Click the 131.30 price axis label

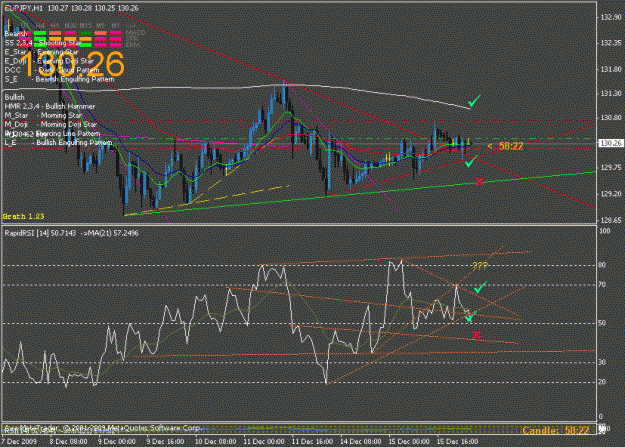[610, 93]
